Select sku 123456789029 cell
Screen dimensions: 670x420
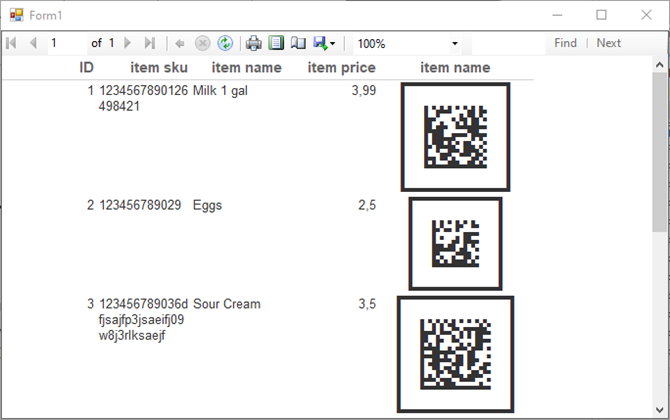tap(140, 205)
